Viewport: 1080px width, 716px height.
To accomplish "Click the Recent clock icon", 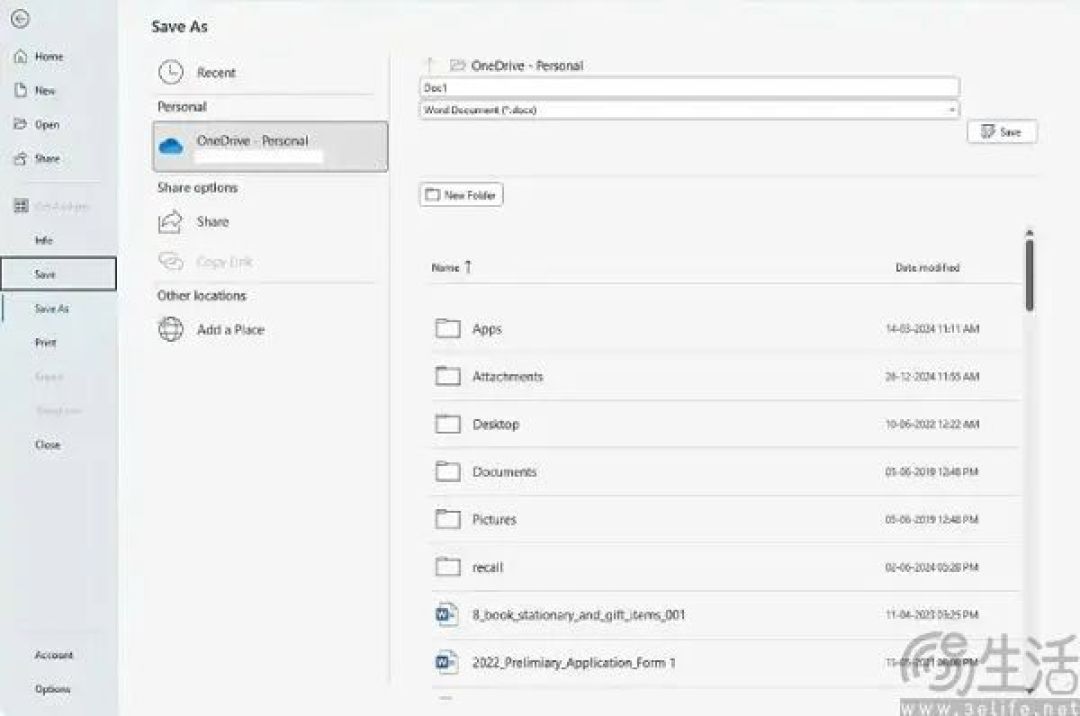I will coord(171,72).
